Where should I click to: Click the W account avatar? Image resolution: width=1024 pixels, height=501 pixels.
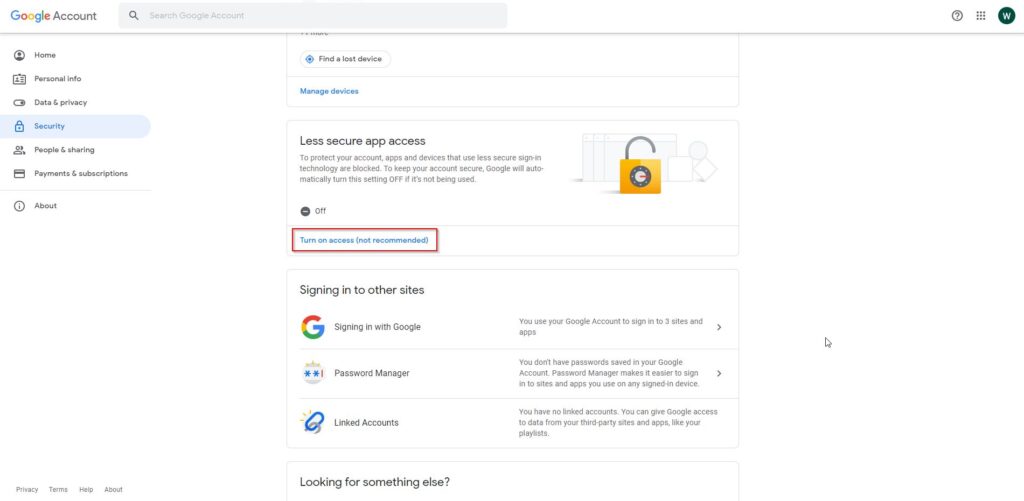tap(1006, 16)
